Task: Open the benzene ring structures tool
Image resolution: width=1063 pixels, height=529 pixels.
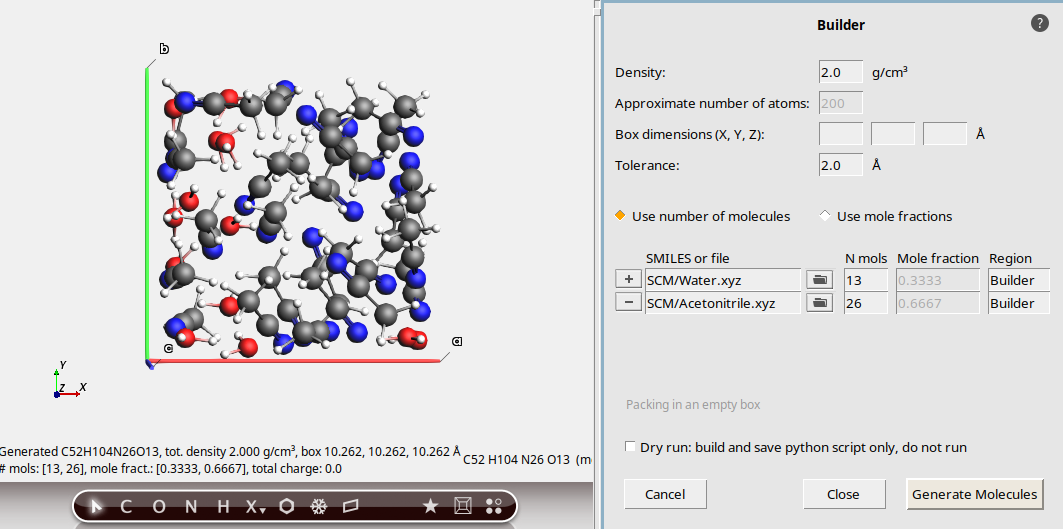Action: (x=287, y=507)
